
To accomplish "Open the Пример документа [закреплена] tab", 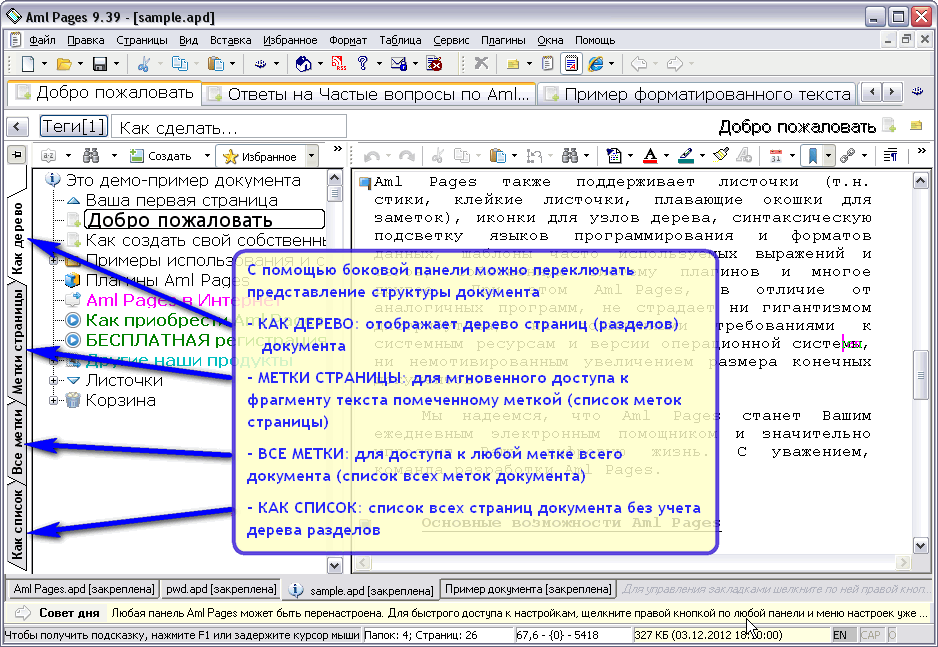I will pyautogui.click(x=528, y=589).
